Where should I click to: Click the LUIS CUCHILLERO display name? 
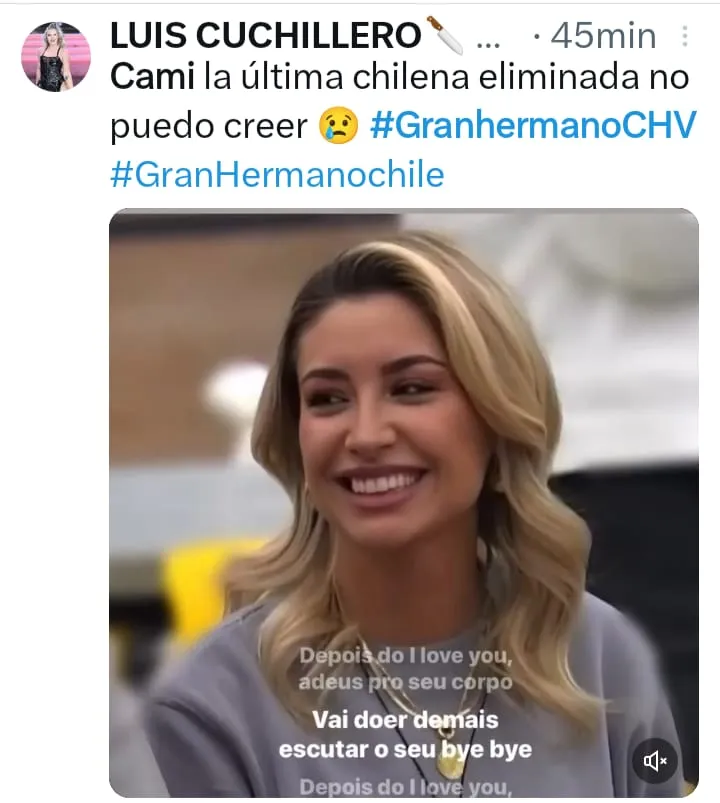(x=265, y=36)
